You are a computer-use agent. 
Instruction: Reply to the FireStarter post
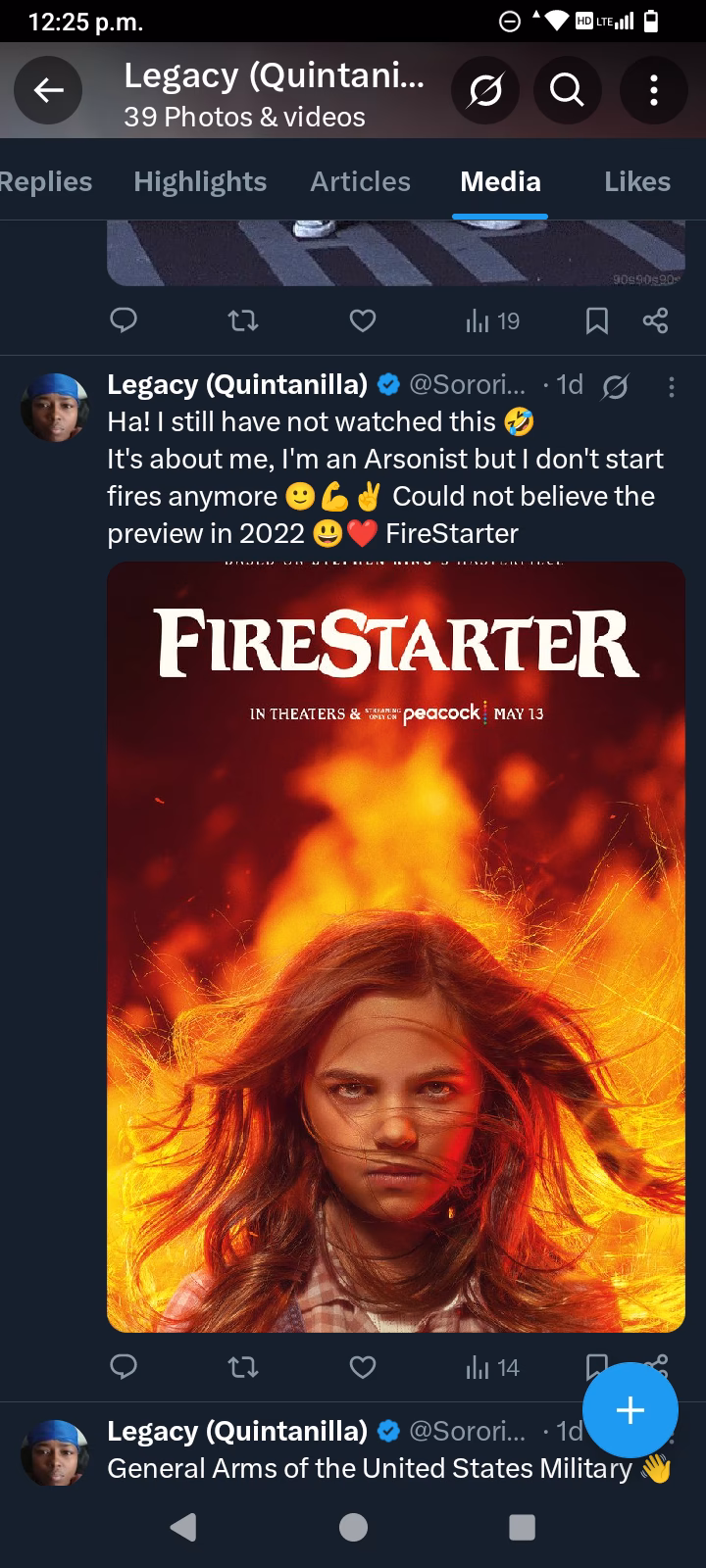[124, 1366]
